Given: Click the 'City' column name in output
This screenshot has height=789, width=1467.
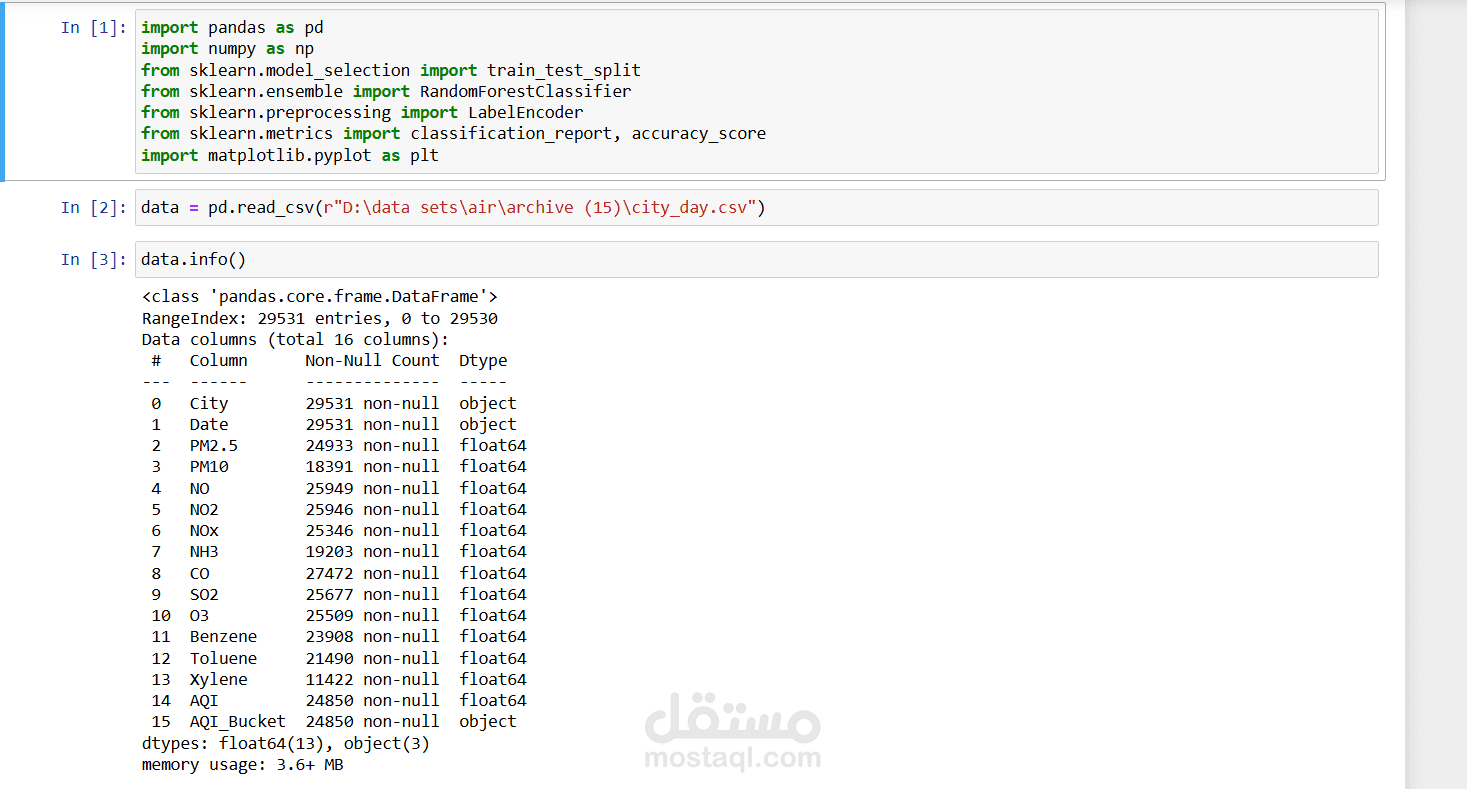Looking at the screenshot, I should click(209, 404).
